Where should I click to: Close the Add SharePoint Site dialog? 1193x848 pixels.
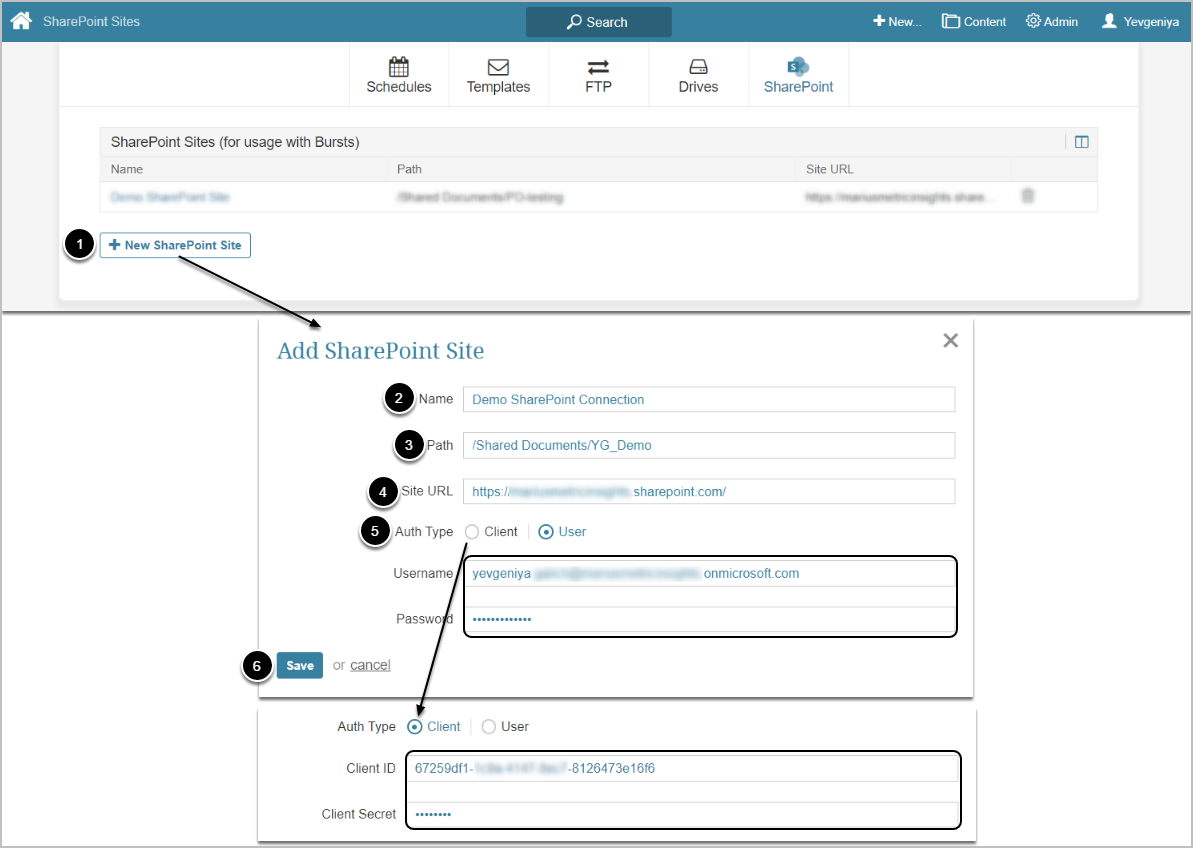pyautogui.click(x=950, y=340)
